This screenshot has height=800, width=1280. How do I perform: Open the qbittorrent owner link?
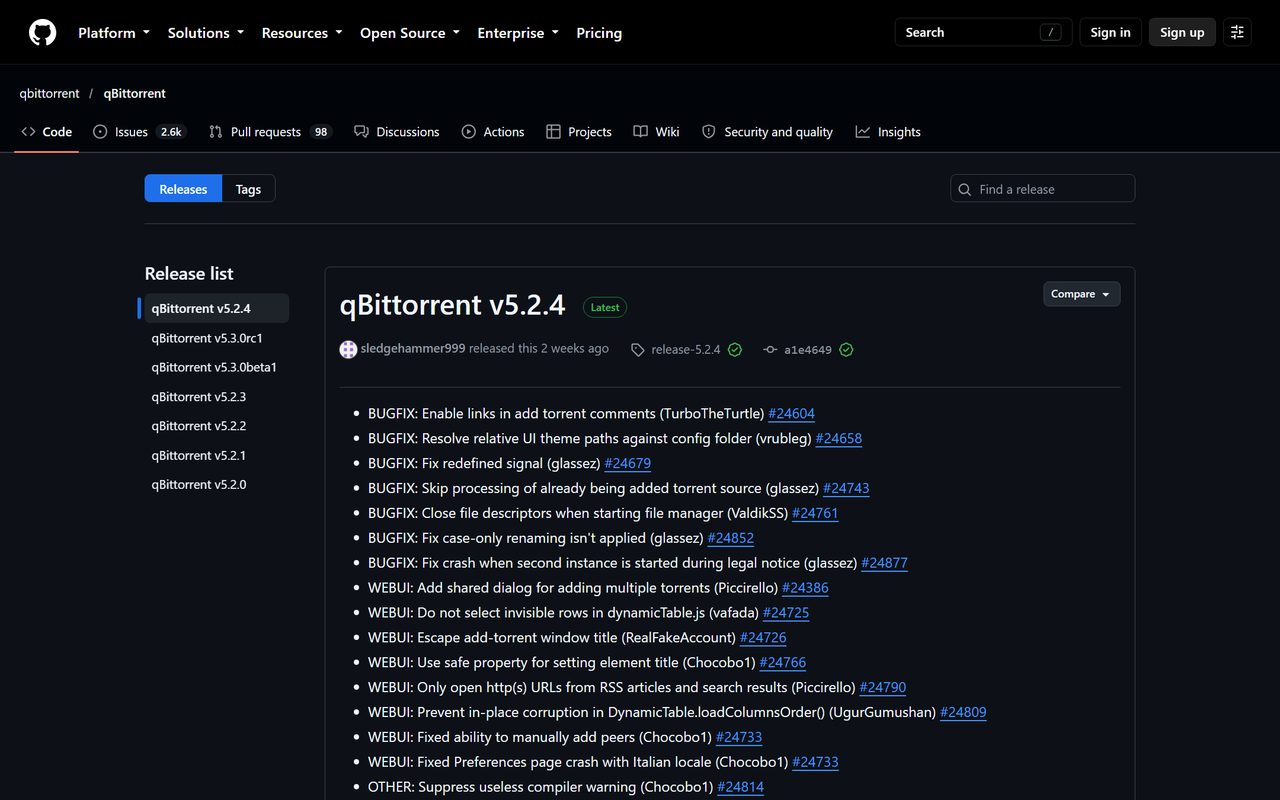(x=49, y=93)
